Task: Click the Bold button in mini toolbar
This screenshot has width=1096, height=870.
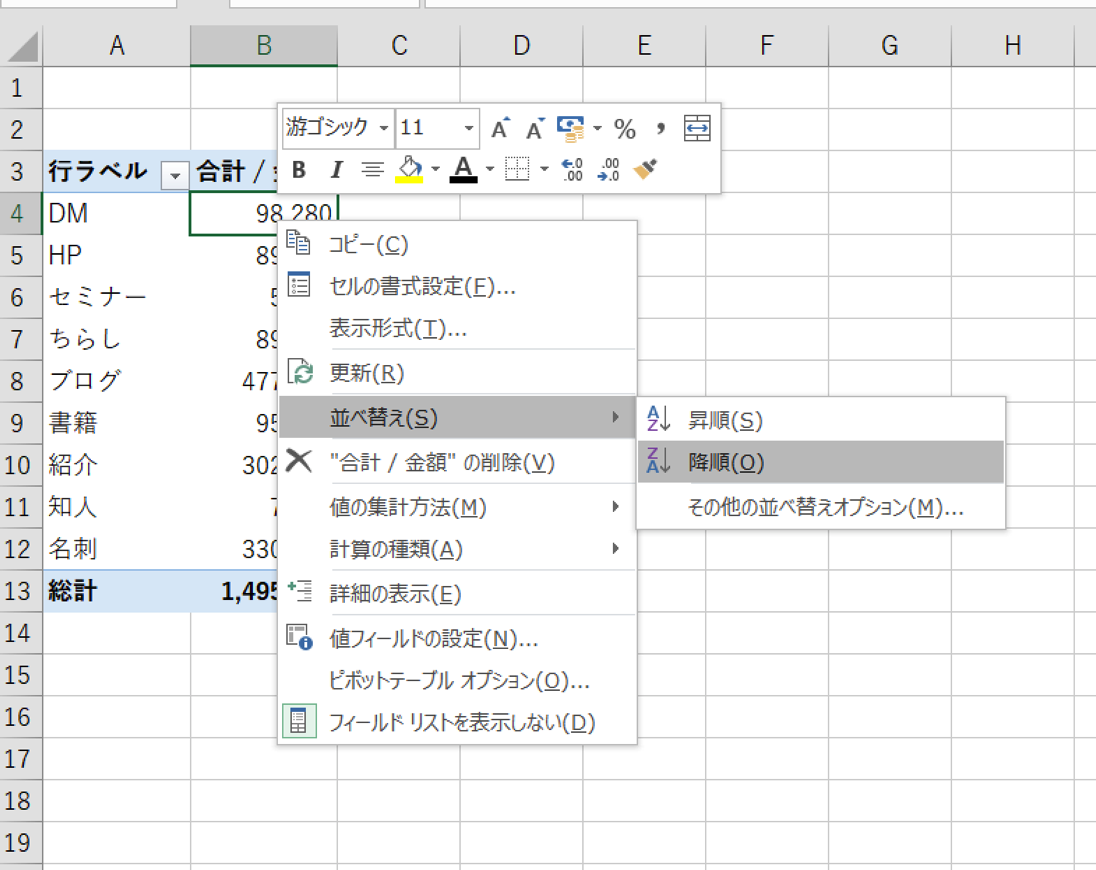Action: pos(299,170)
